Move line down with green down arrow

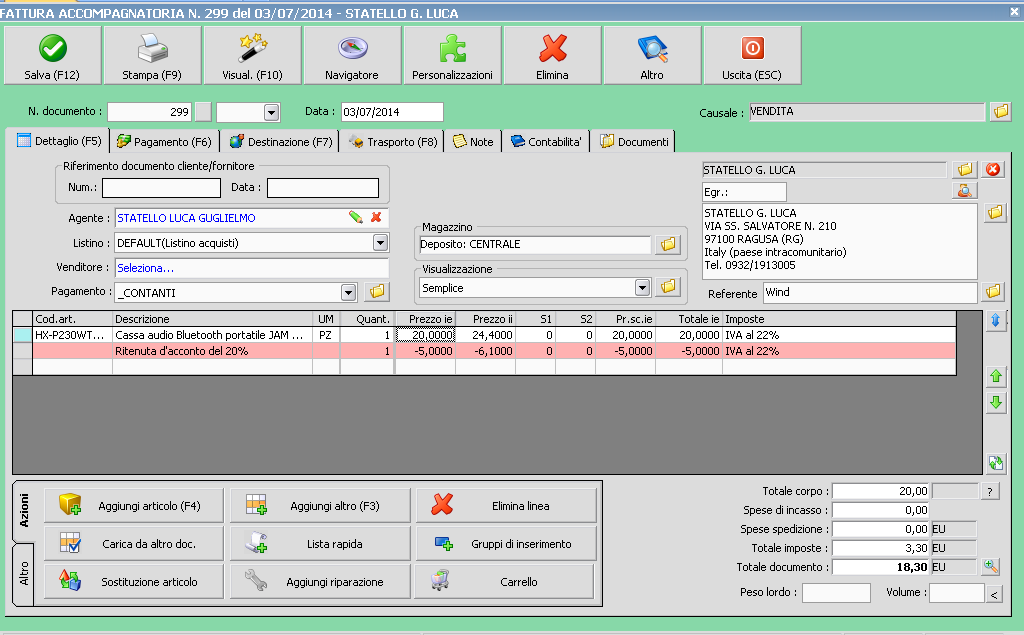click(x=995, y=402)
